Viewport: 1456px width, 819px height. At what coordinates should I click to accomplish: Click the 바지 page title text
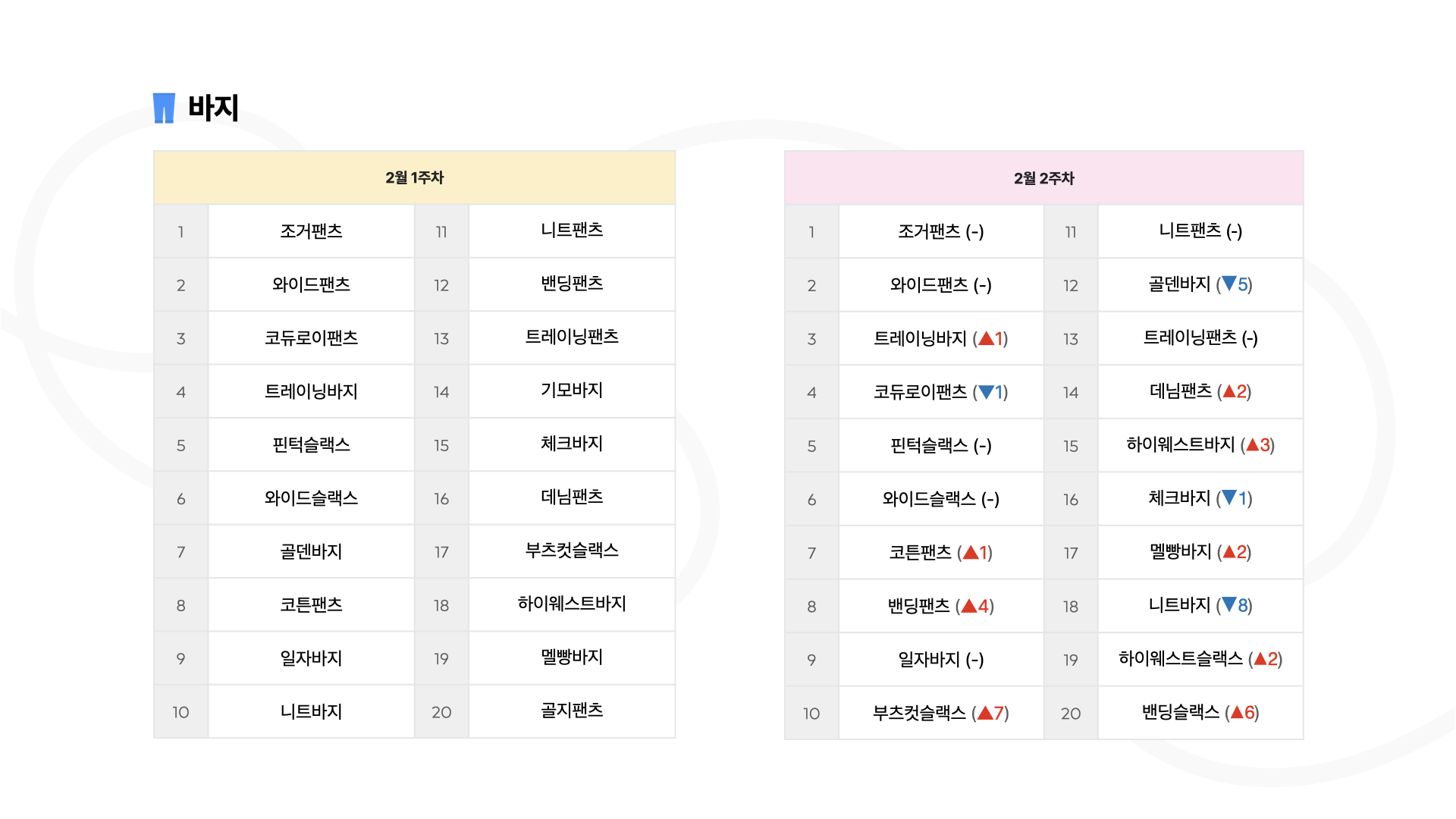click(x=213, y=108)
